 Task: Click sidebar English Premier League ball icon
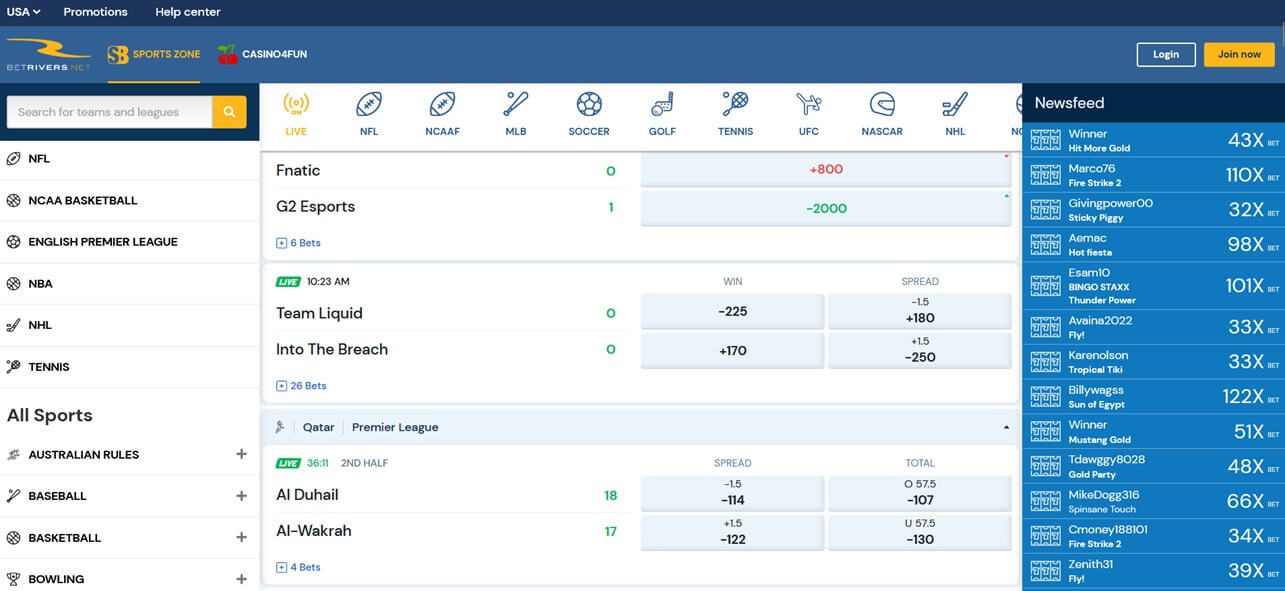[x=14, y=242]
